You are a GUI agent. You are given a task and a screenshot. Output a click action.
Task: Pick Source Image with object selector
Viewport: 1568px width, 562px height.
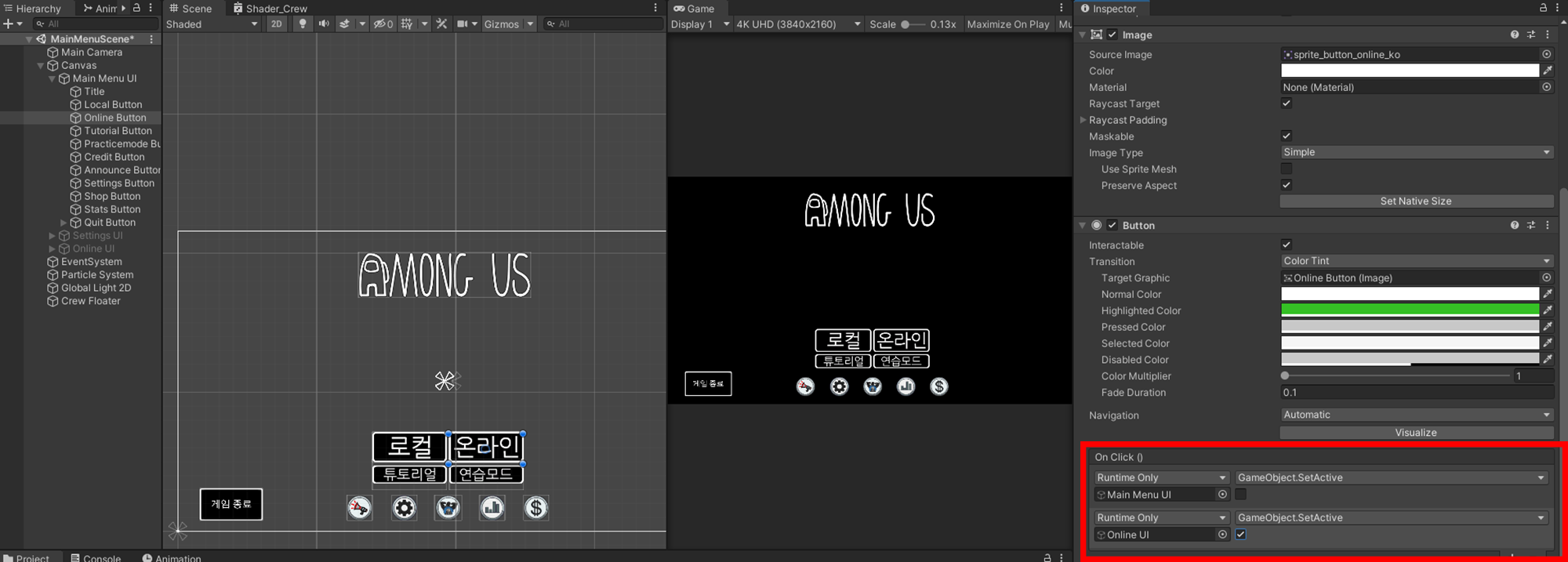click(x=1546, y=54)
